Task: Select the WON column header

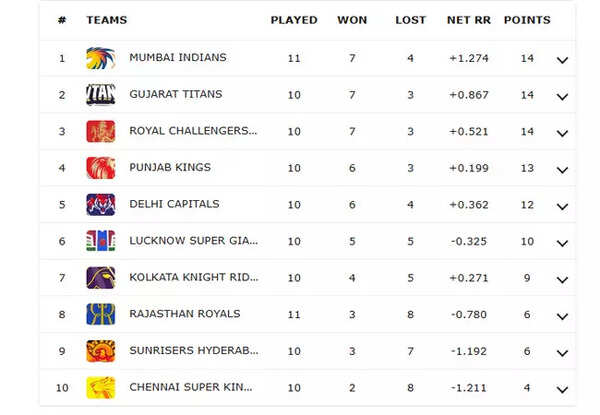Action: [x=352, y=20]
